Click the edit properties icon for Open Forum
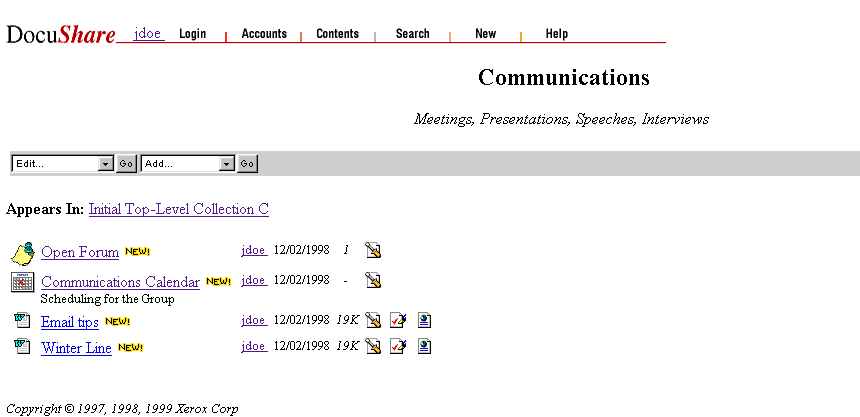The width and height of the screenshot is (860, 417). pyautogui.click(x=373, y=251)
